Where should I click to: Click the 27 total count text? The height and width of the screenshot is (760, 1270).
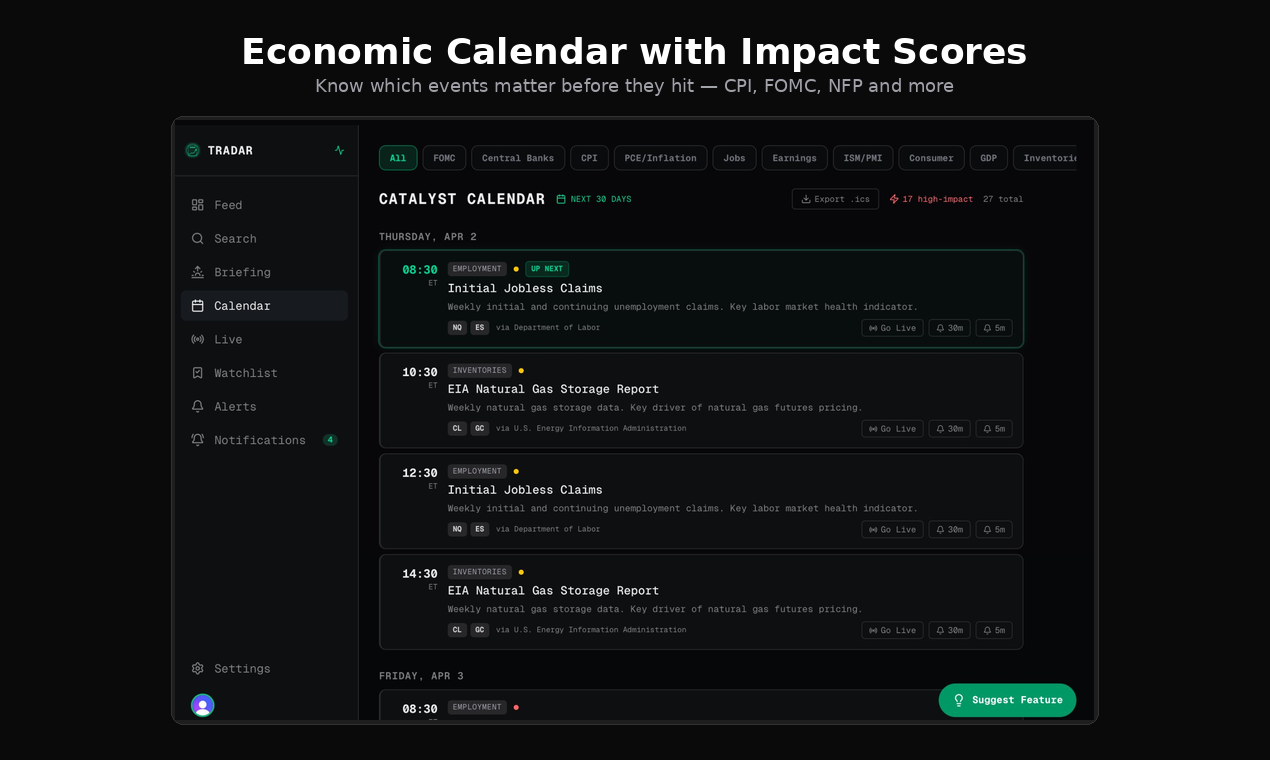click(1003, 199)
